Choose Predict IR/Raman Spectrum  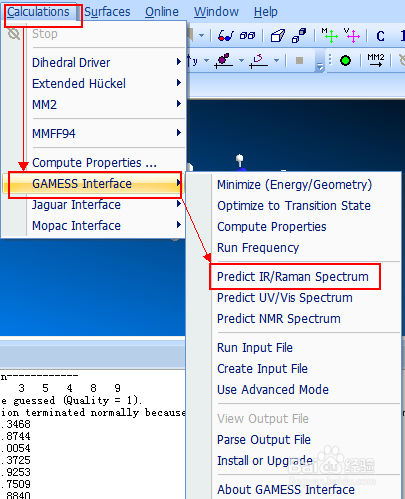pos(293,277)
